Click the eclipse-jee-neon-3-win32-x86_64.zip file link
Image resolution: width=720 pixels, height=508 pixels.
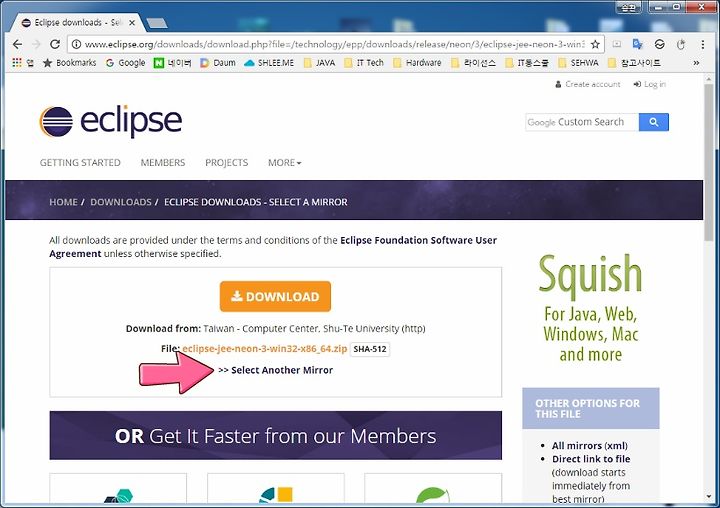264,349
